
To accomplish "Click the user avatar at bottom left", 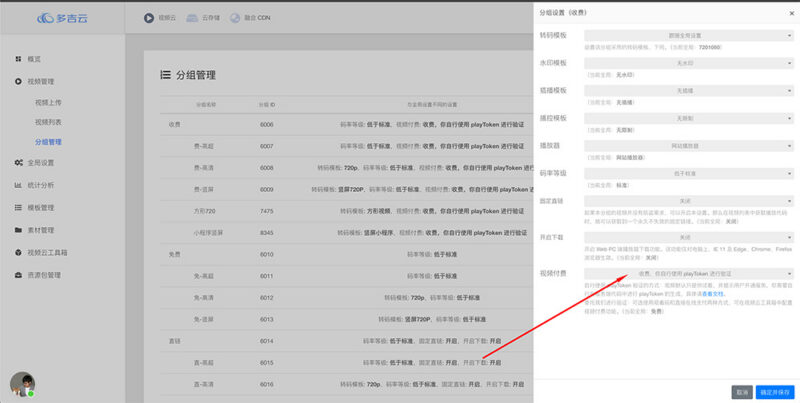I will (x=22, y=384).
